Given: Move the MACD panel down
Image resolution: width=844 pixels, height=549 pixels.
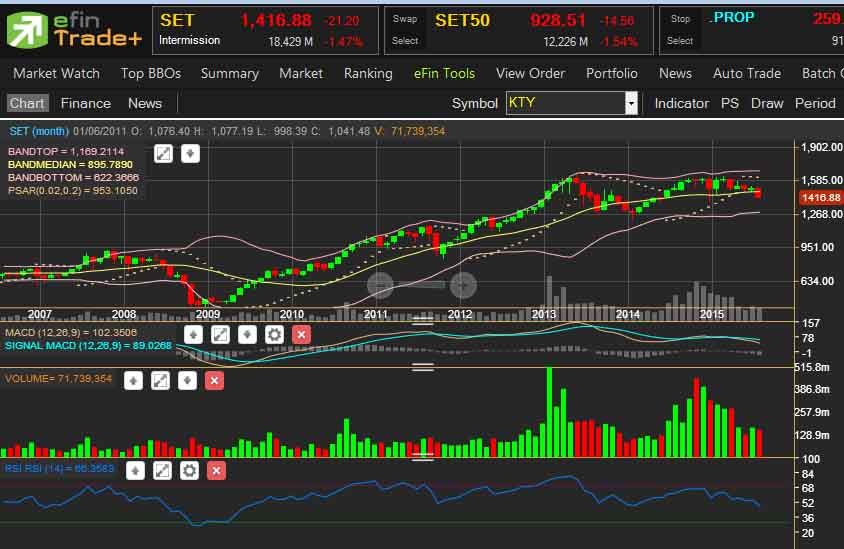Looking at the screenshot, I should click(x=247, y=335).
